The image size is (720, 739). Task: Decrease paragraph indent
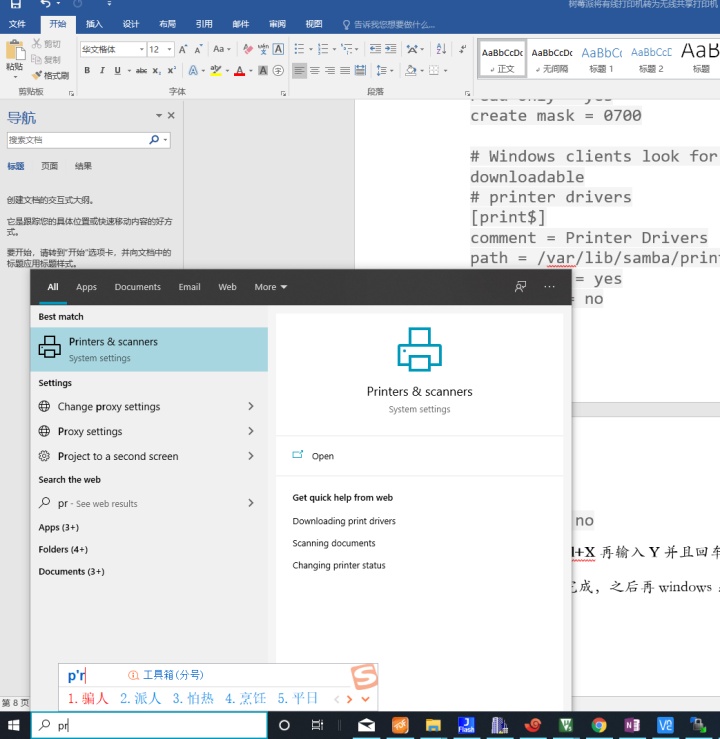coord(375,49)
